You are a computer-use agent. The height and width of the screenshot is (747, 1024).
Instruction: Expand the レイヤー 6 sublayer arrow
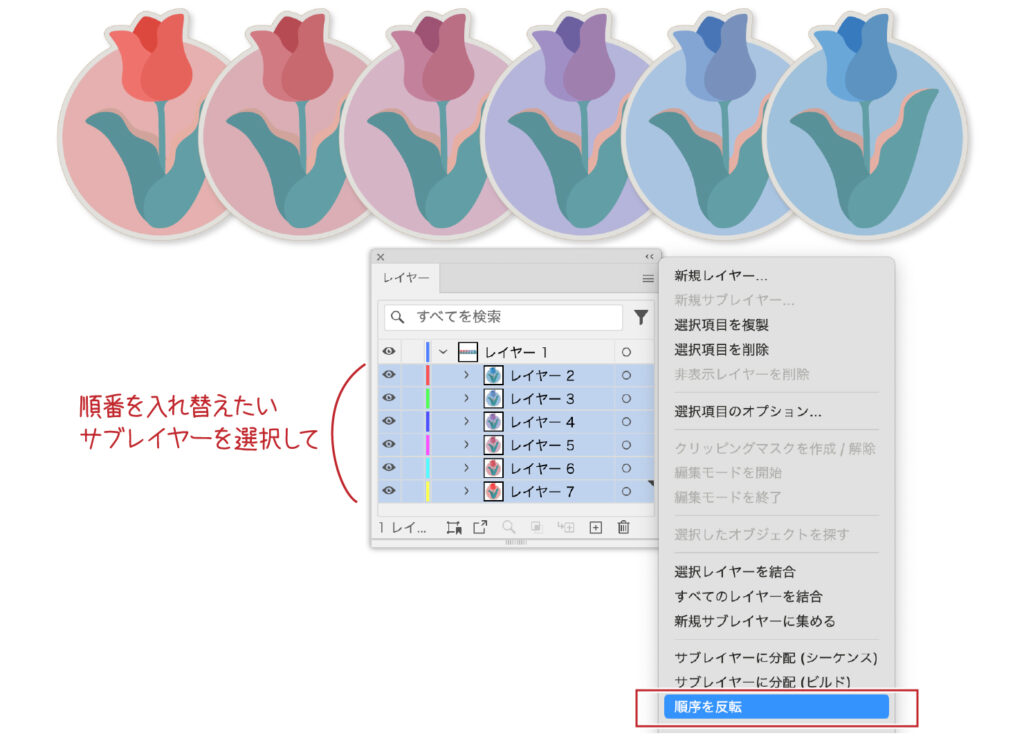point(466,468)
